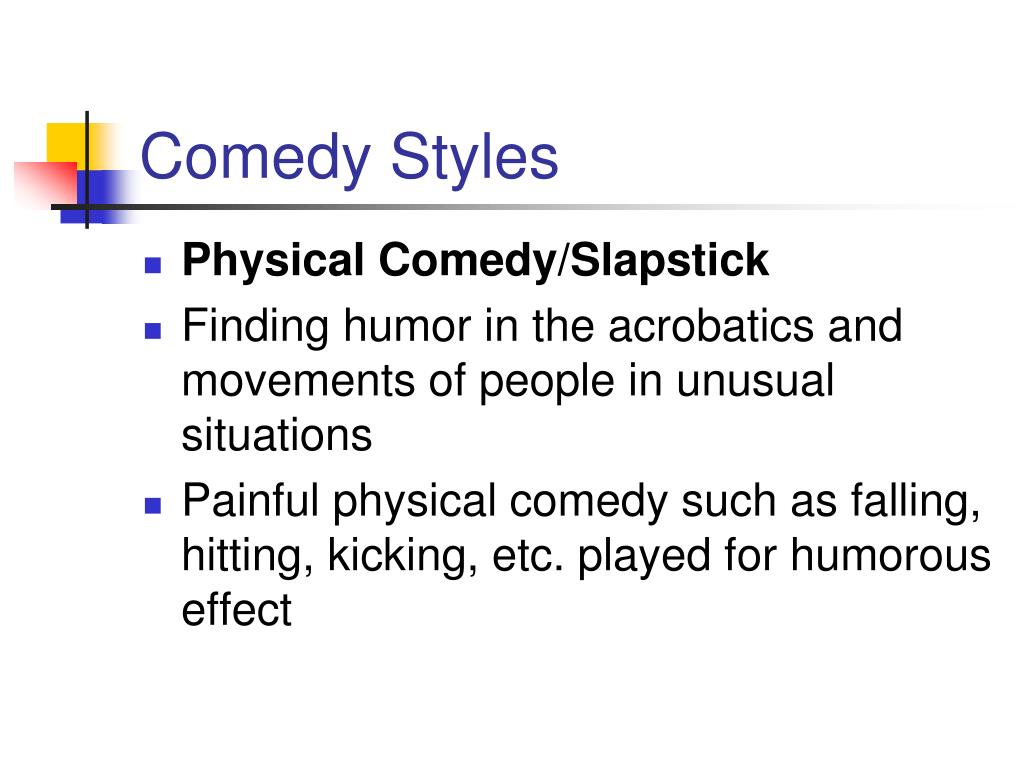Image resolution: width=1024 pixels, height=768 pixels.
Task: Click the bullet marker before Finding humor
Action: [153, 330]
